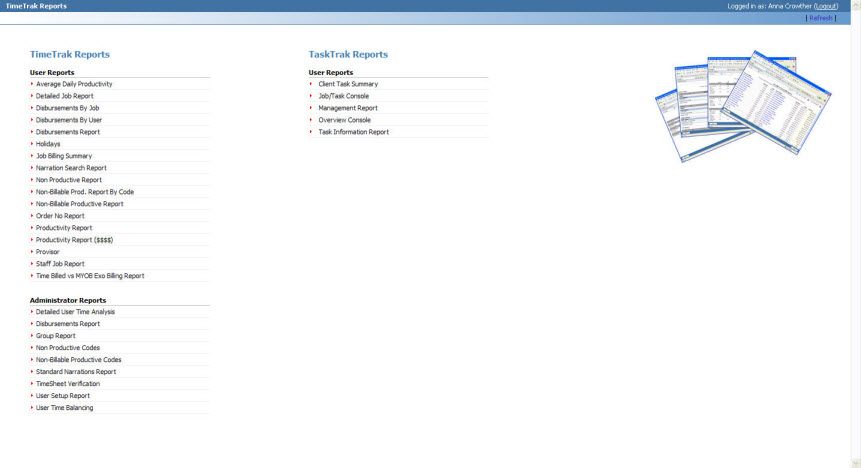Open Task Information Report

[354, 132]
